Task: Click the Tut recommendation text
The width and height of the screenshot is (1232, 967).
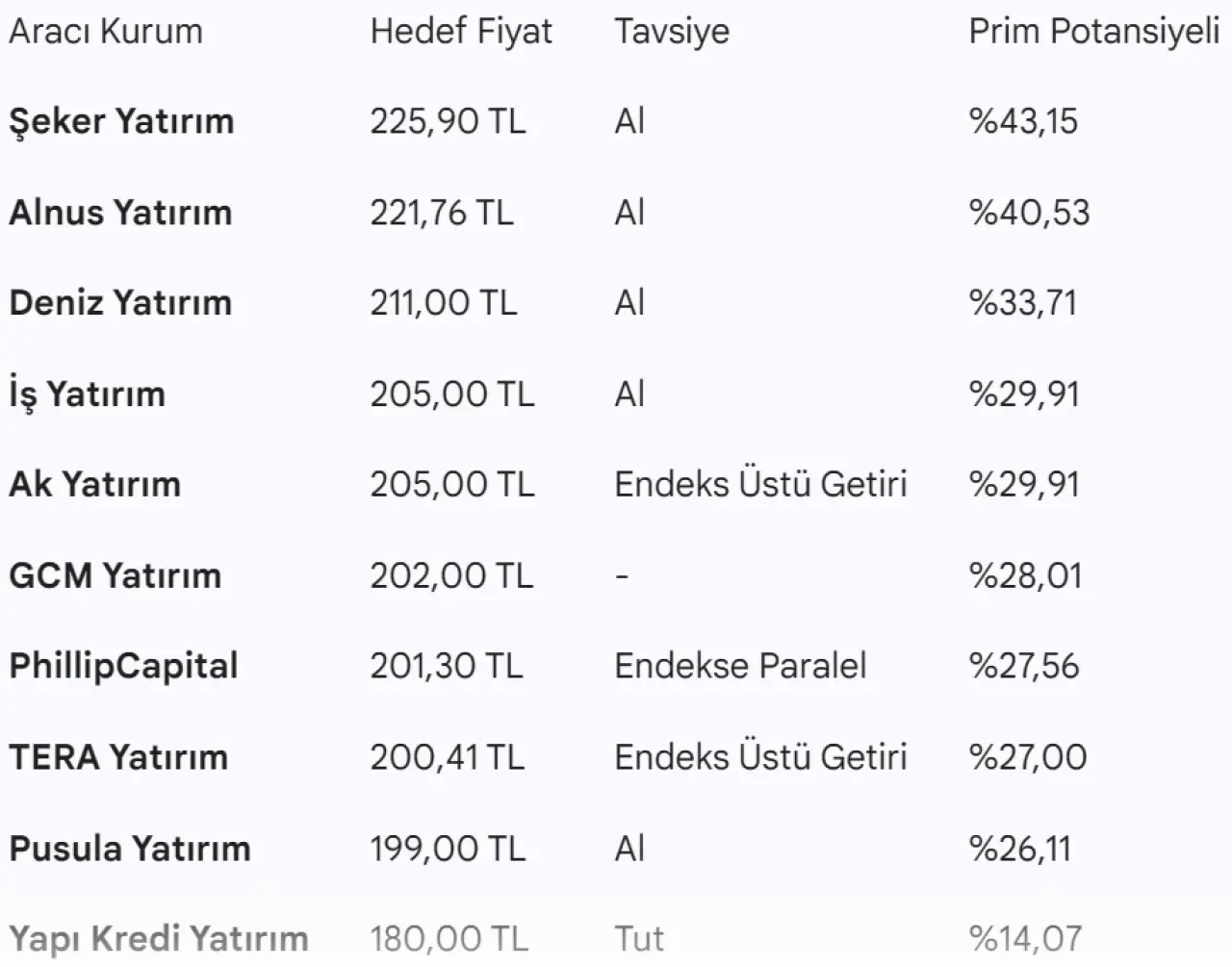Action: (x=639, y=938)
